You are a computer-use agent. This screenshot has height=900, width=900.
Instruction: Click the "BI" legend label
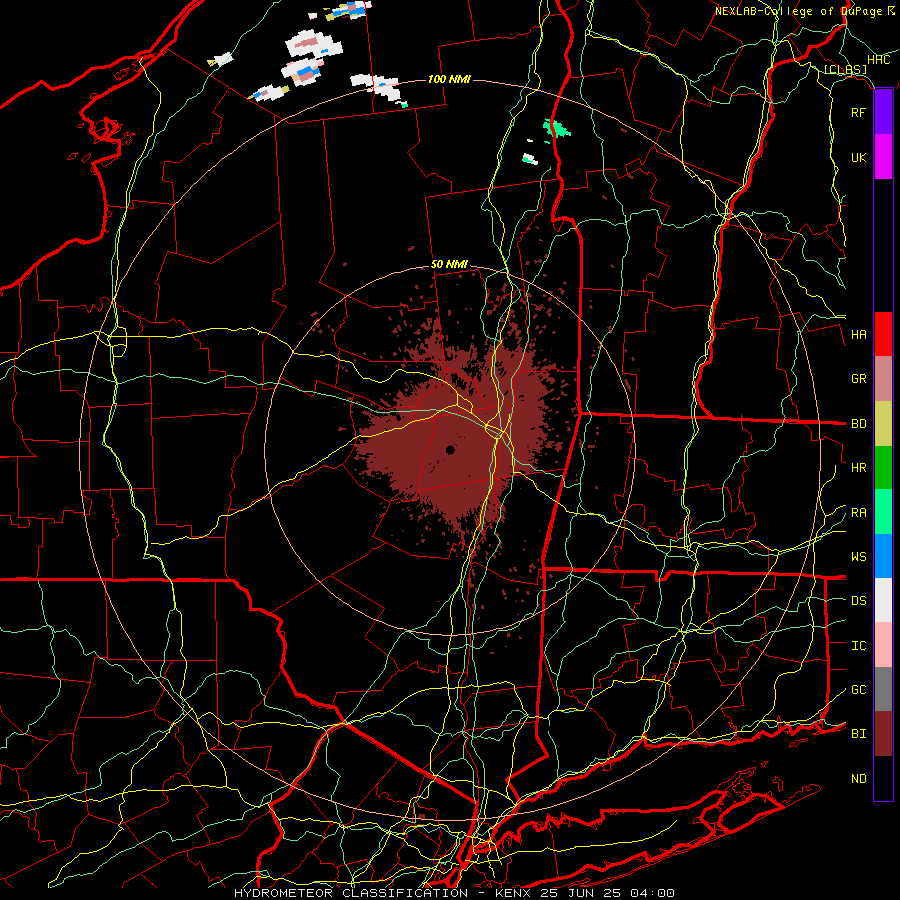859,734
